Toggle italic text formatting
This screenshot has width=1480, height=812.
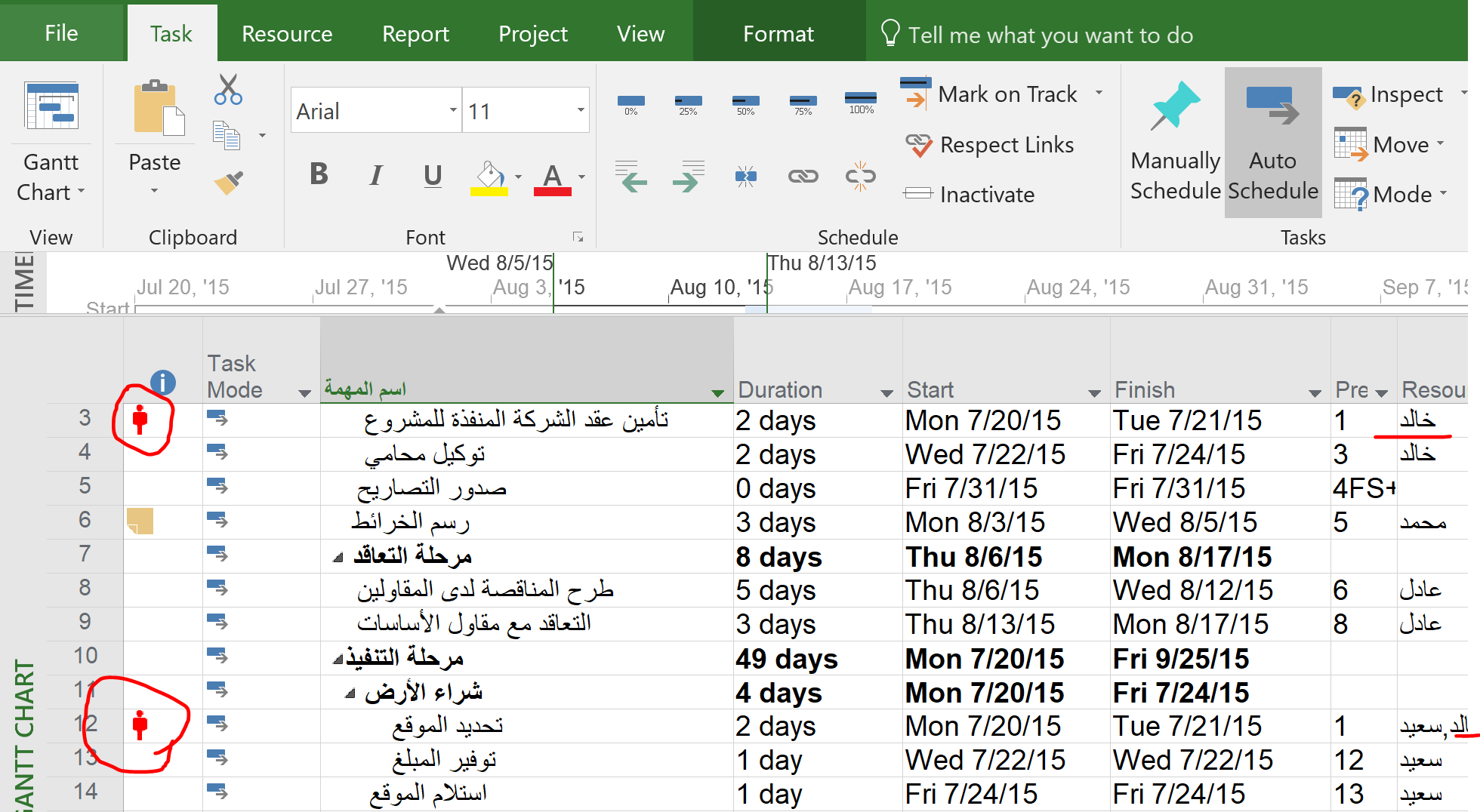point(375,175)
